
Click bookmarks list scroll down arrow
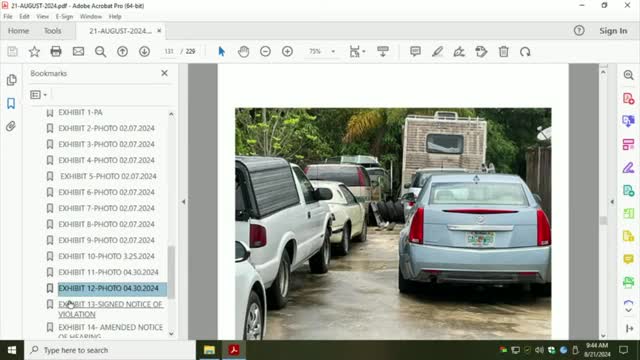point(171,334)
